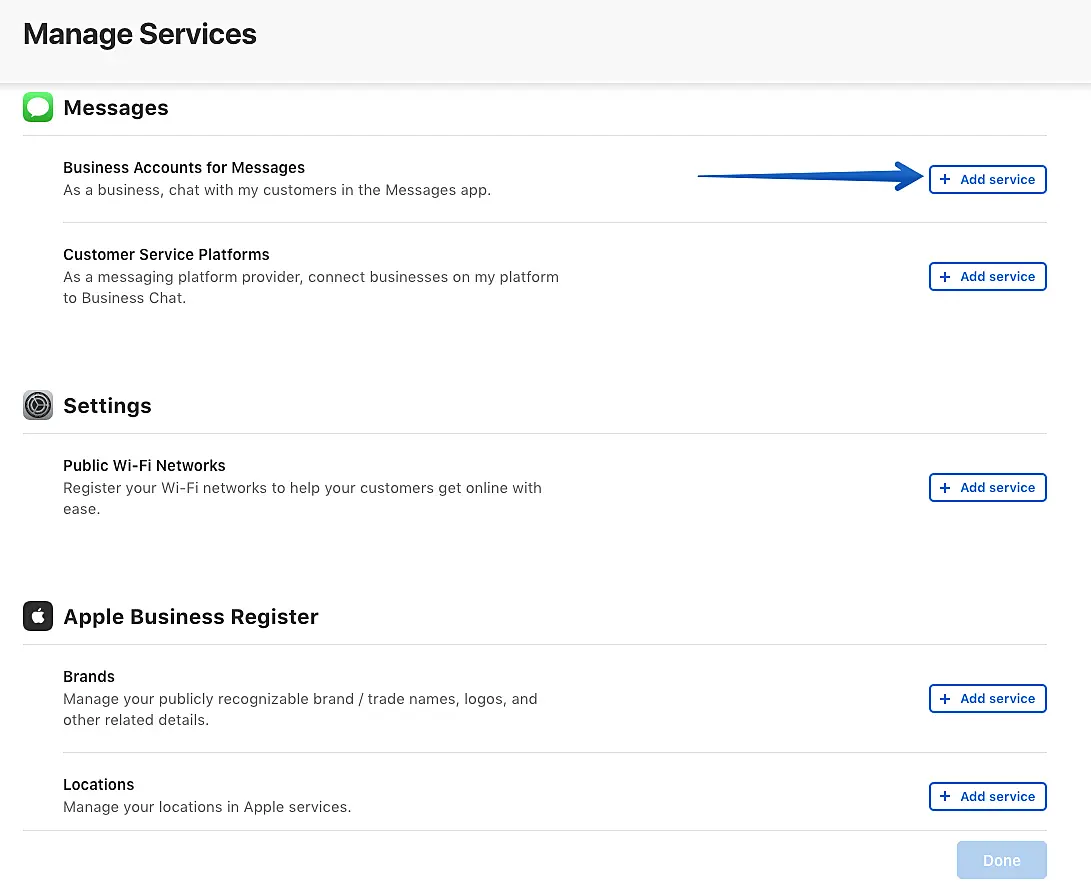Click the green Messages app icon
The height and width of the screenshot is (888, 1091).
coord(38,107)
